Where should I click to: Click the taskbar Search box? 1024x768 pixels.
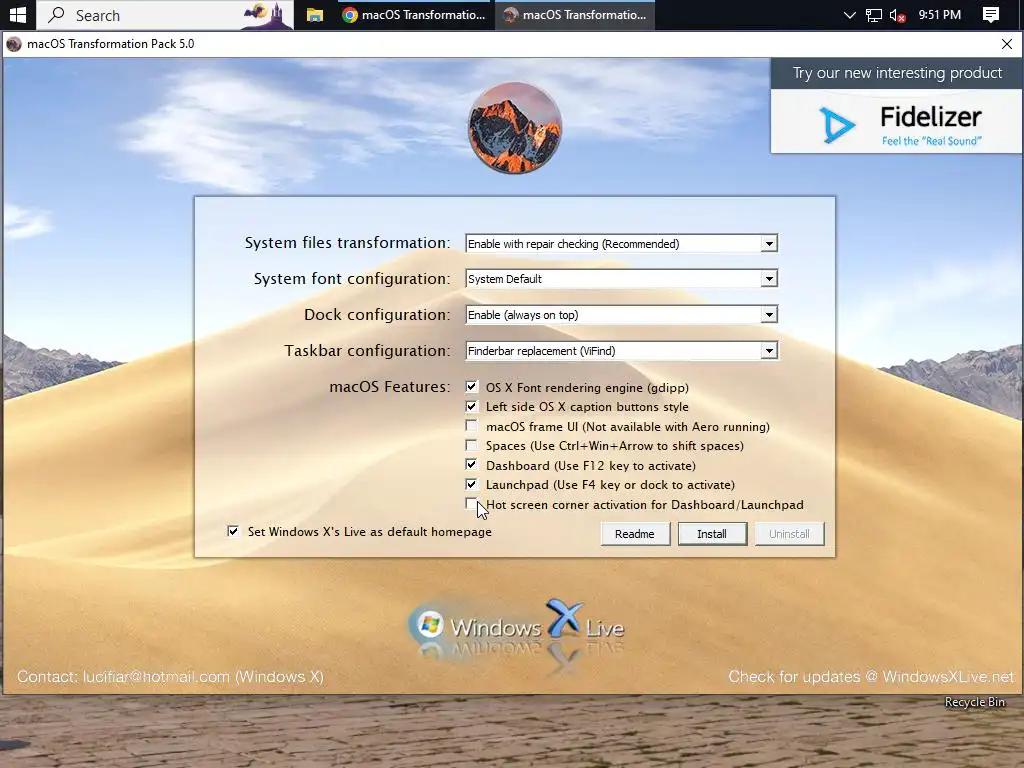[165, 14]
